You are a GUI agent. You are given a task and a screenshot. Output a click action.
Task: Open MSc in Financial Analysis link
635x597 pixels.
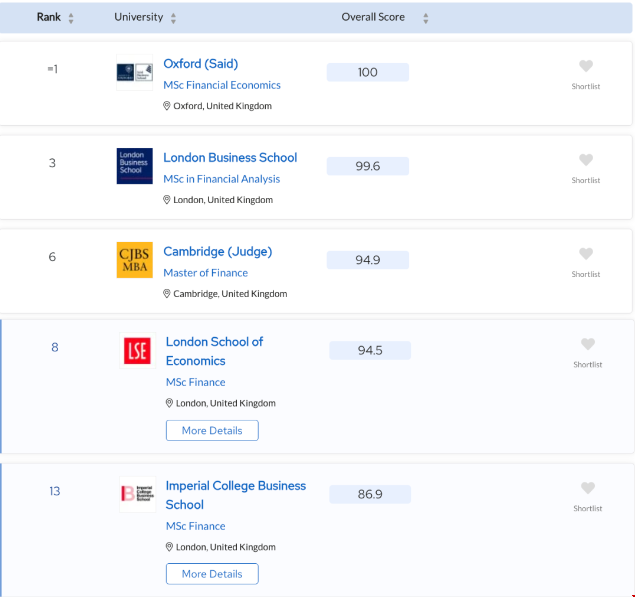[x=222, y=179]
